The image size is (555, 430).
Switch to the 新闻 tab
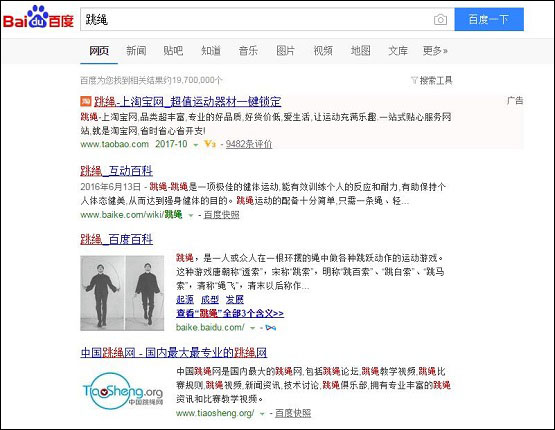click(136, 51)
